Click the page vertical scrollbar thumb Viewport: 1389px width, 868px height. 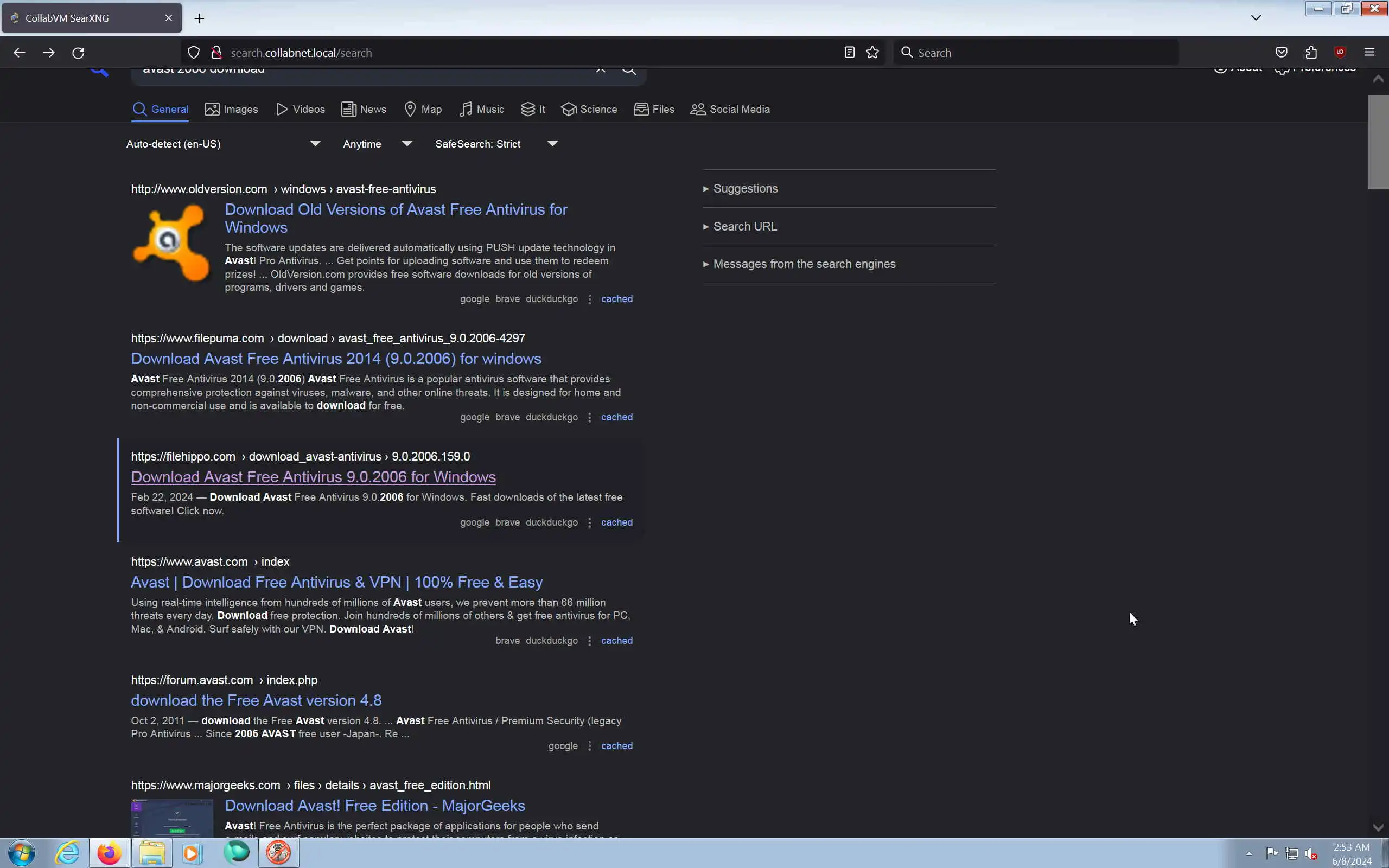coord(1378,142)
